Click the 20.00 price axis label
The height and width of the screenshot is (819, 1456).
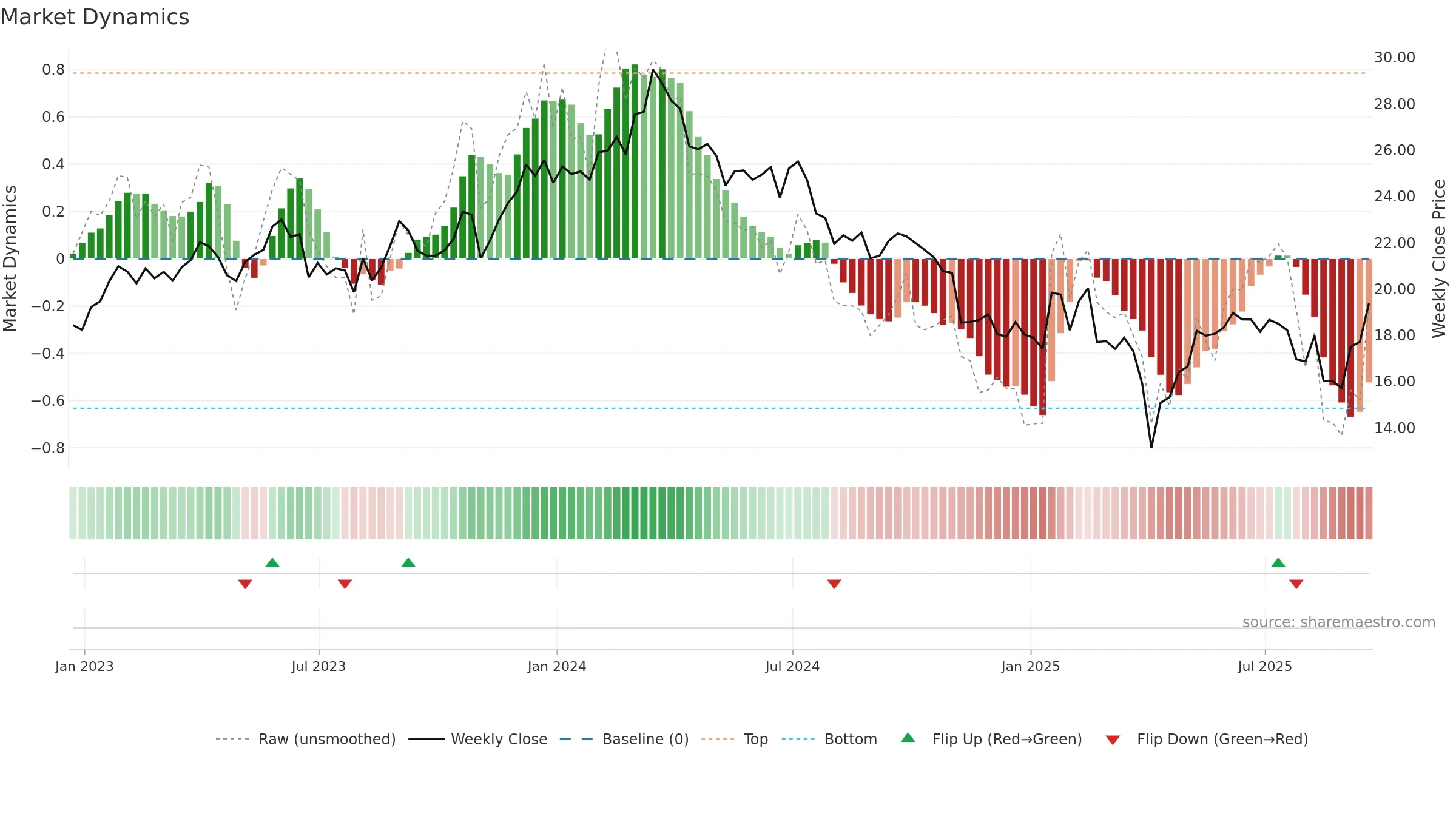pyautogui.click(x=1395, y=289)
